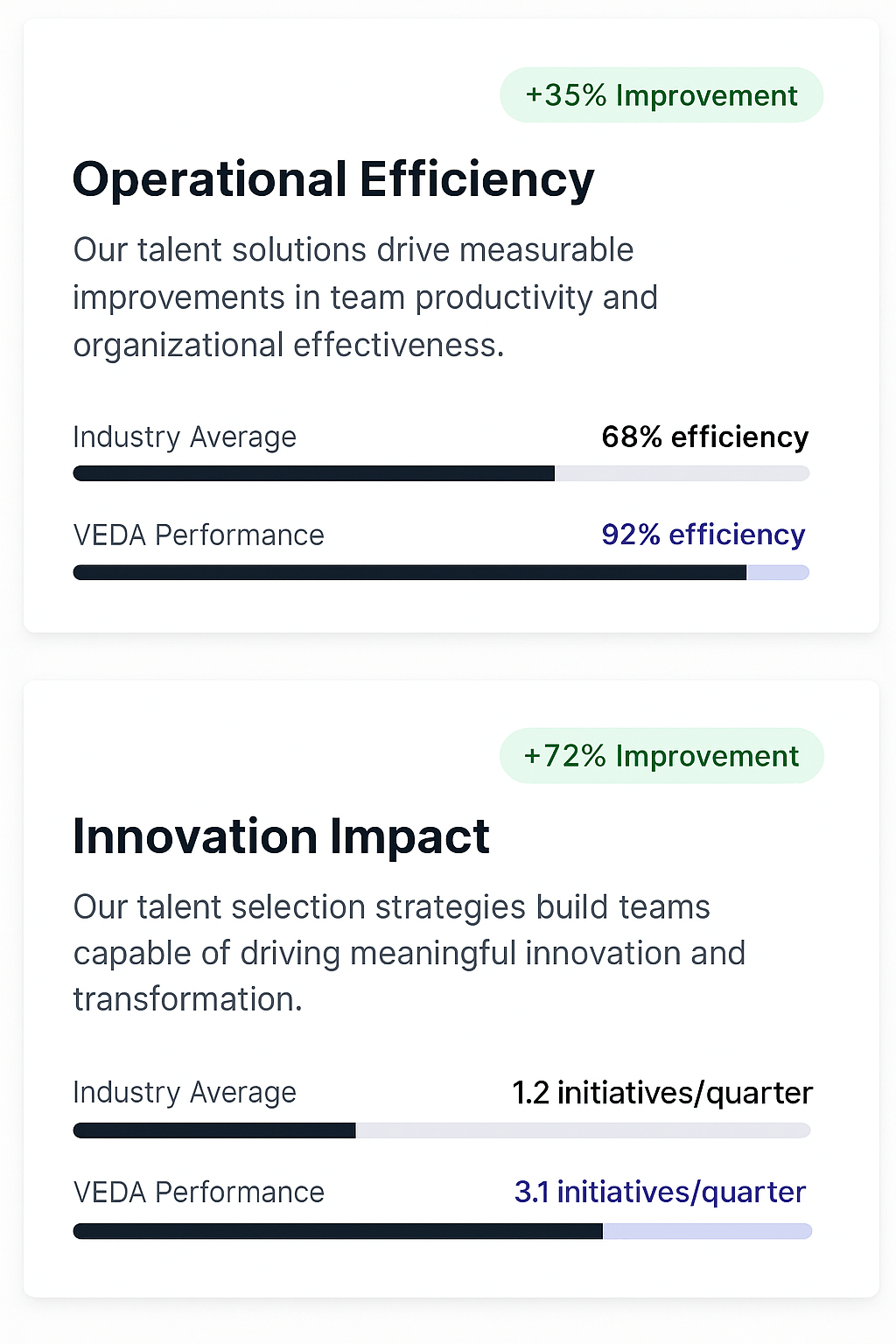
Task: Click the 1.2 initiatives Industry Average progress bar
Action: pos(441,1130)
